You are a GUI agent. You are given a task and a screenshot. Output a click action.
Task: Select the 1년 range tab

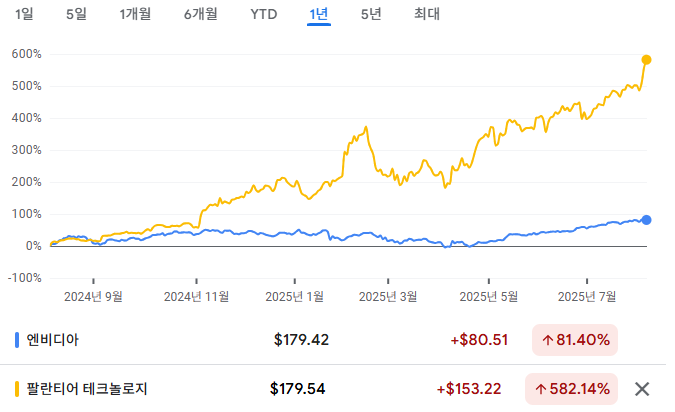coord(319,14)
